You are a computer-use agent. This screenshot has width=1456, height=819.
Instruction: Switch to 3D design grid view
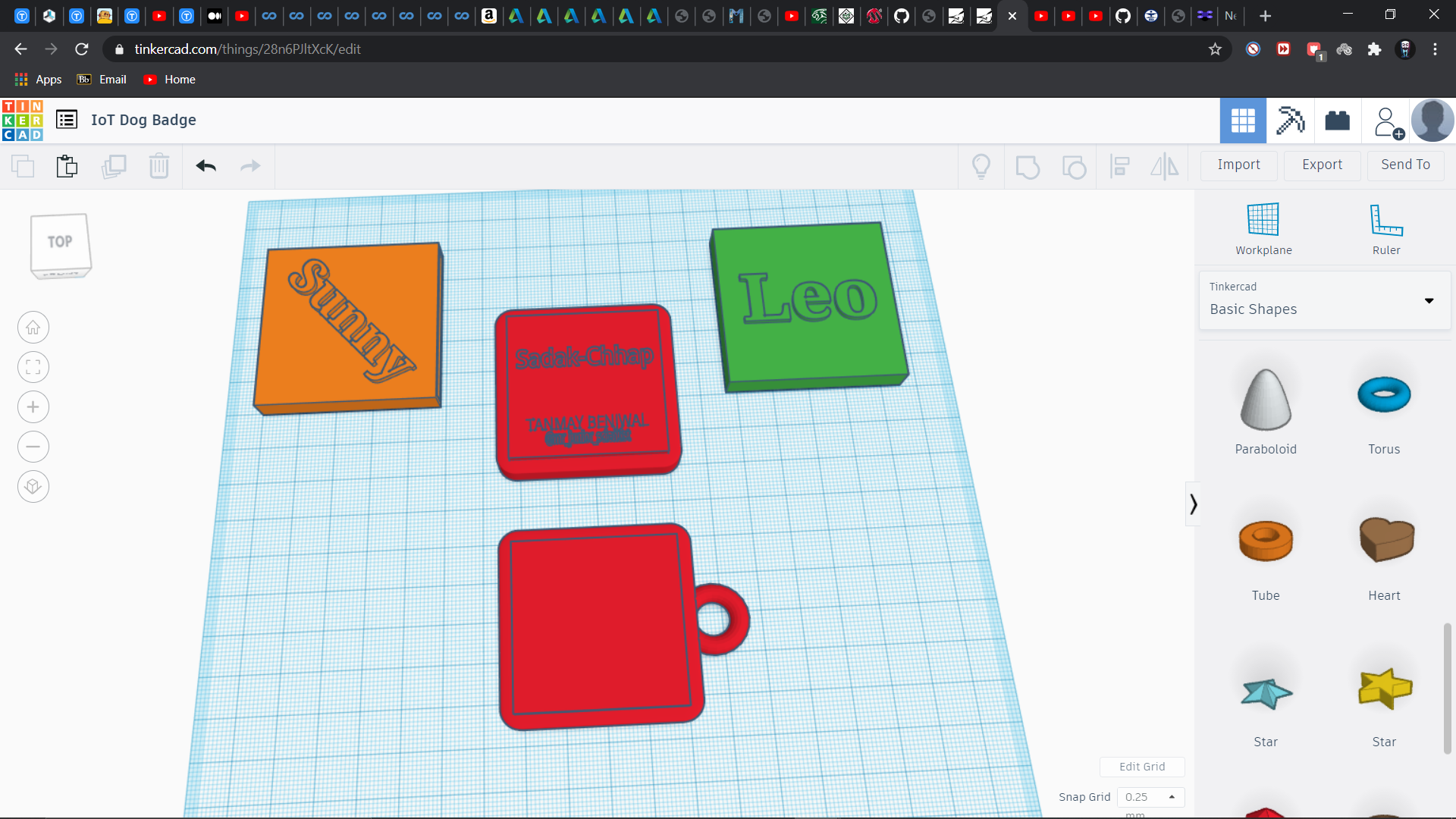pyautogui.click(x=1243, y=121)
